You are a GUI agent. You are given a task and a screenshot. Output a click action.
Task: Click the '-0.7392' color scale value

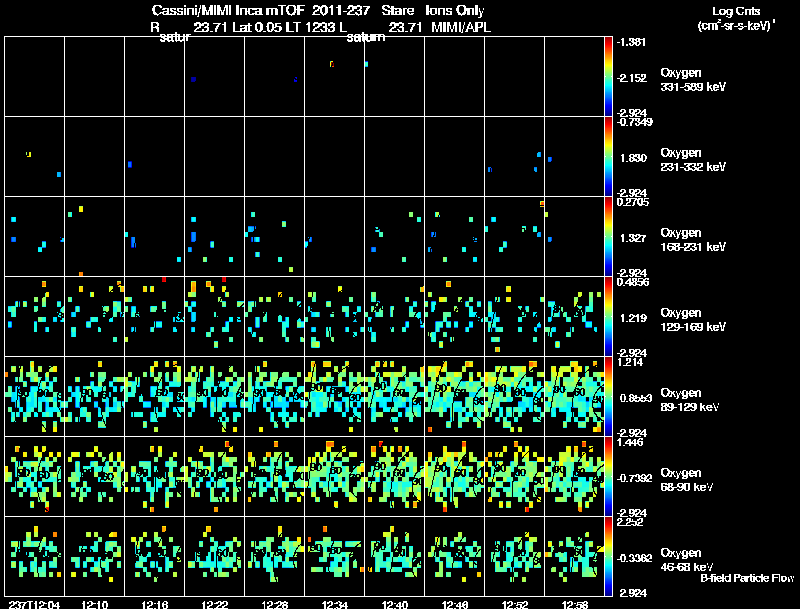[x=634, y=478]
